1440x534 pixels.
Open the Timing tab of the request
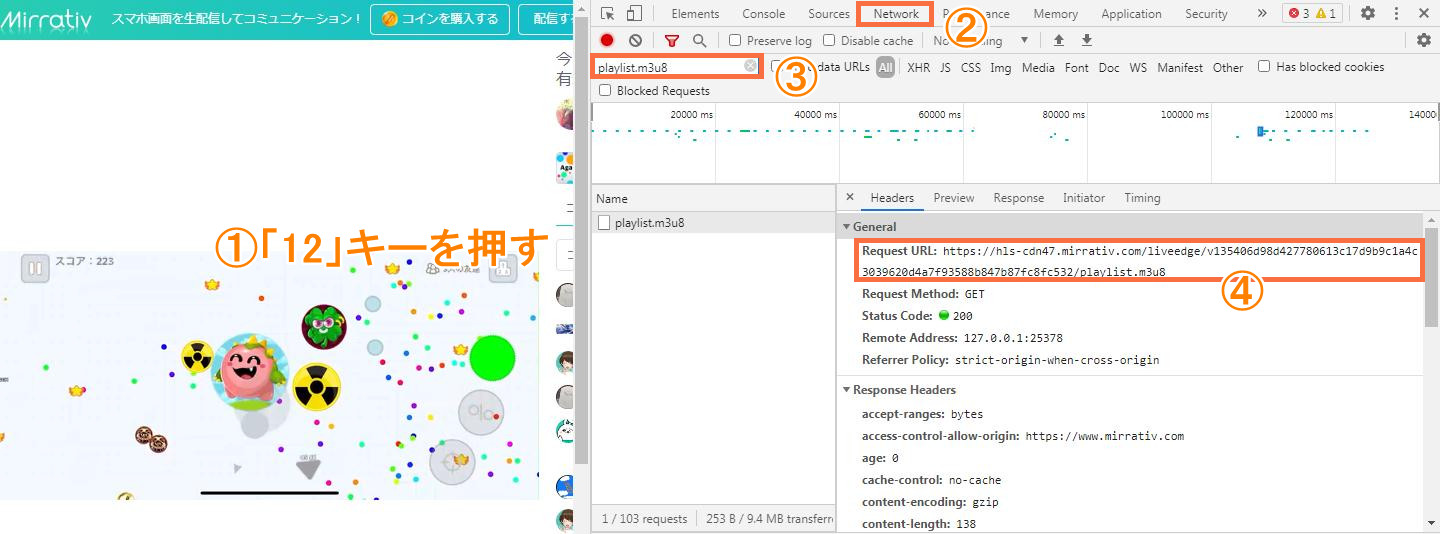click(x=1142, y=198)
